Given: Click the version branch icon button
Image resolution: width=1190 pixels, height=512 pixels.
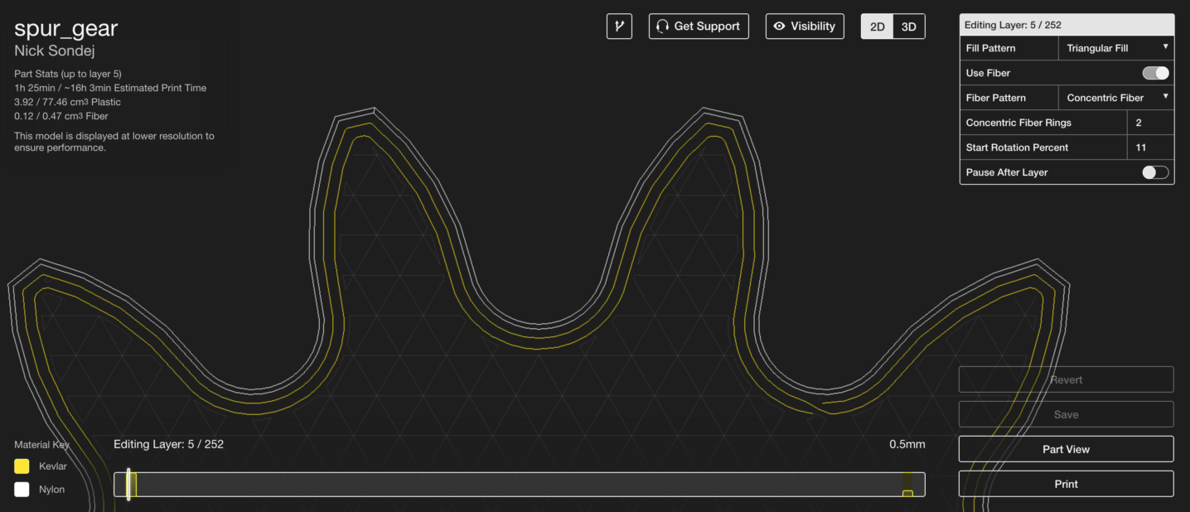Looking at the screenshot, I should 619,26.
